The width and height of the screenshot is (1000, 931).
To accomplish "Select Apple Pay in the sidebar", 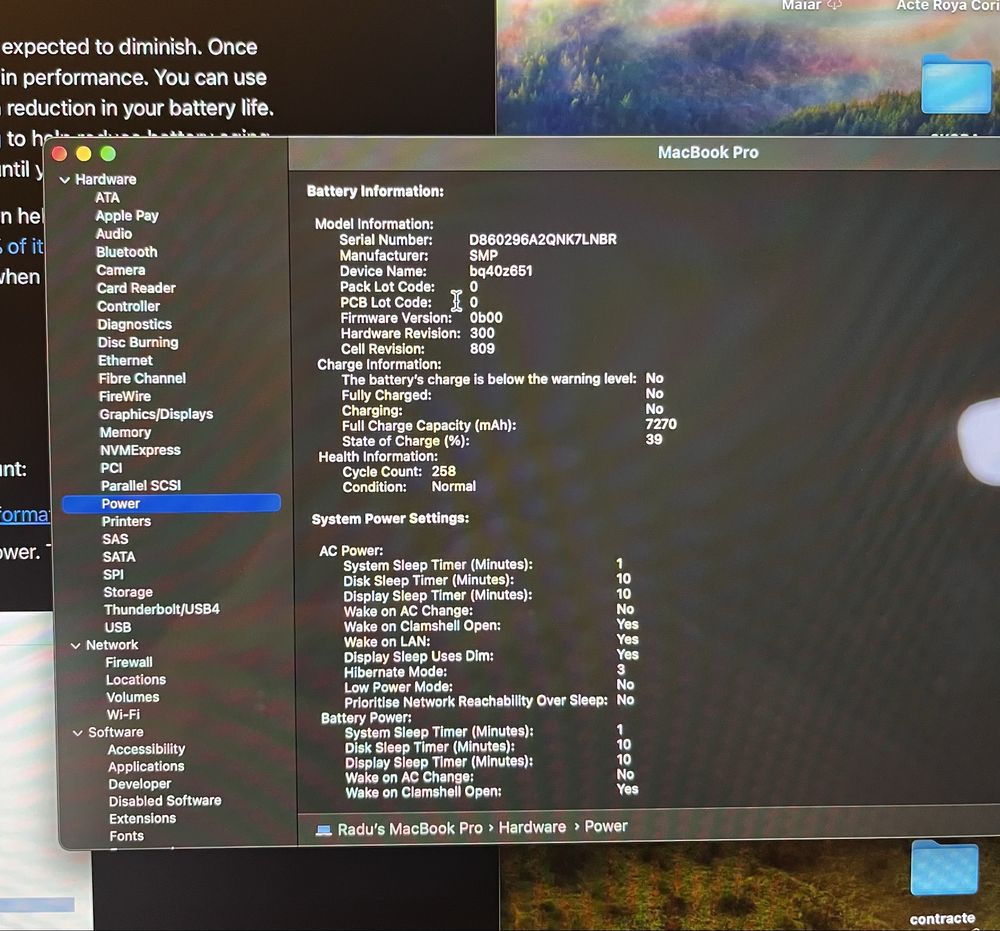I will 127,216.
